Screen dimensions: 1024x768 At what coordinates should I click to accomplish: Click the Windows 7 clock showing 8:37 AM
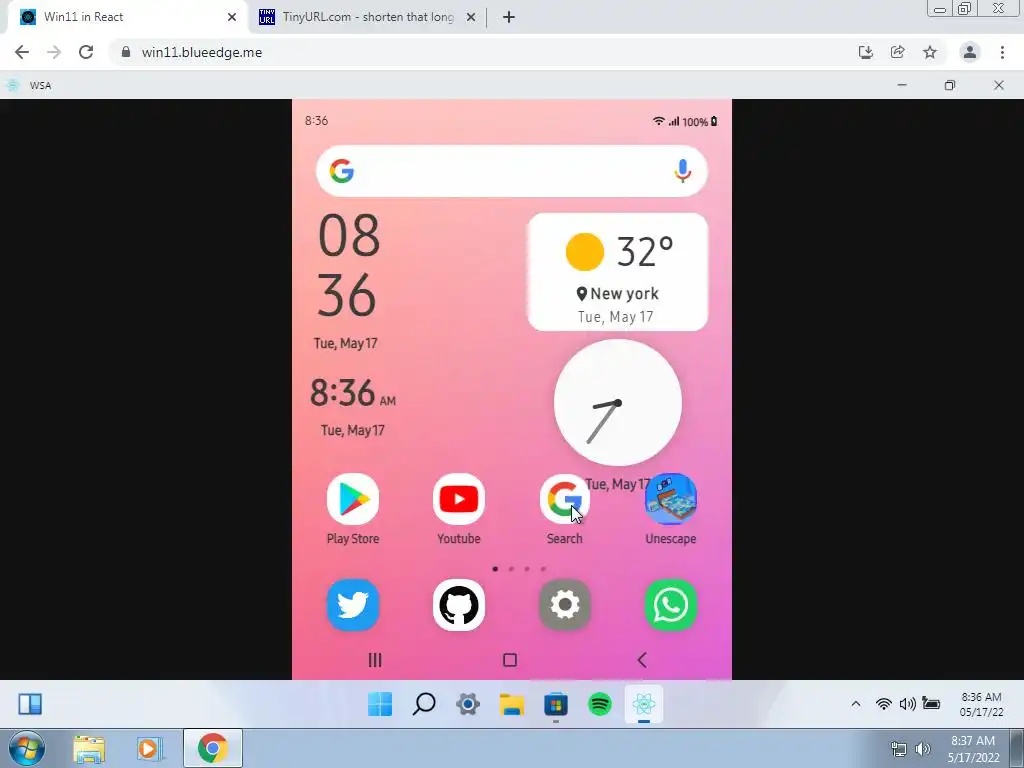pos(973,749)
